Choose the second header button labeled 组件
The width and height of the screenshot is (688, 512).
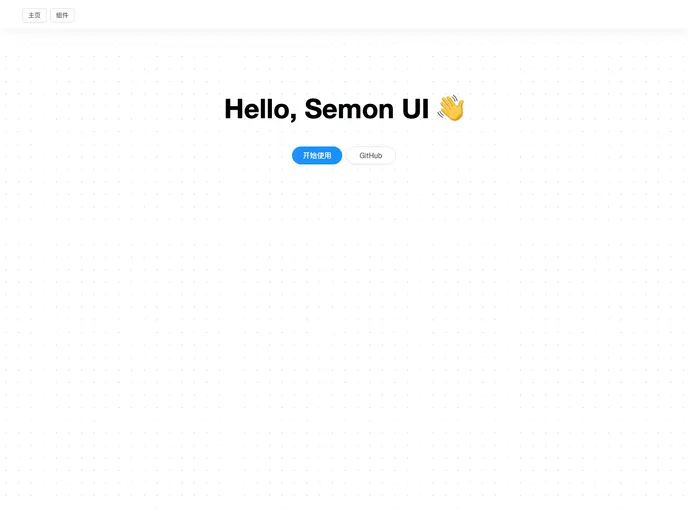pos(63,15)
